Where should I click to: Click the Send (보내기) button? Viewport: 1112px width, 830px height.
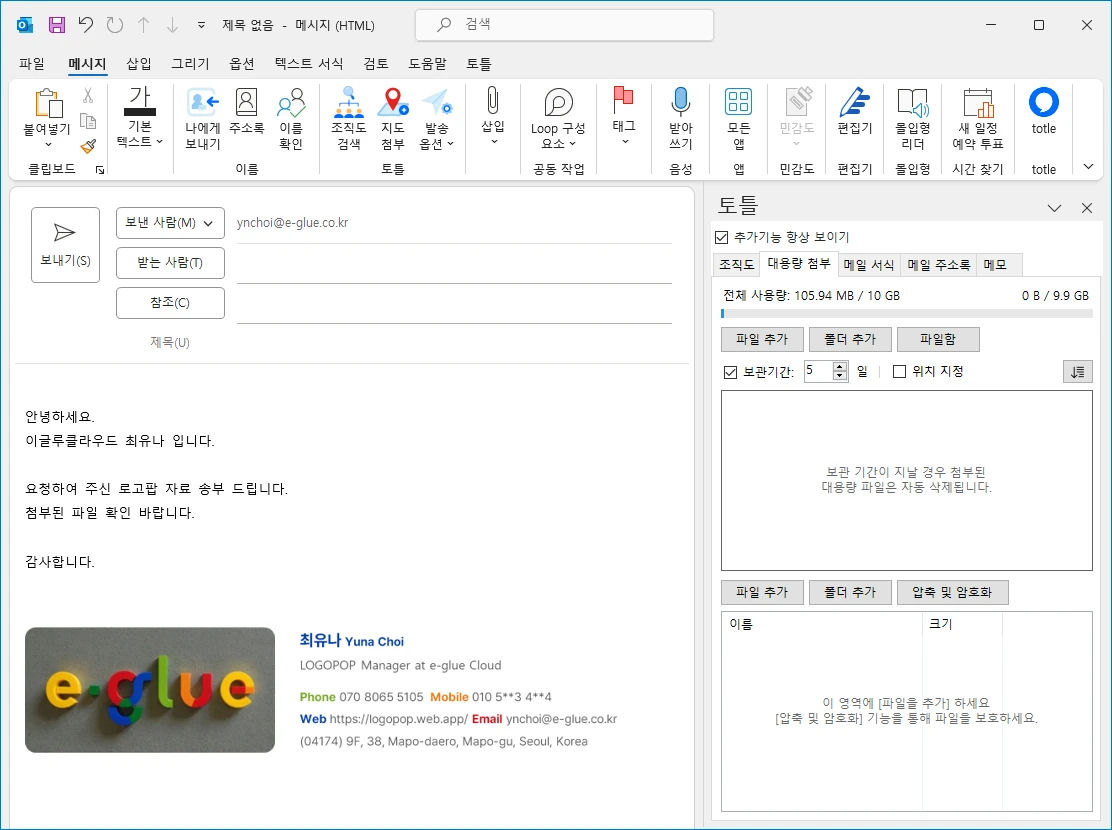tap(65, 245)
